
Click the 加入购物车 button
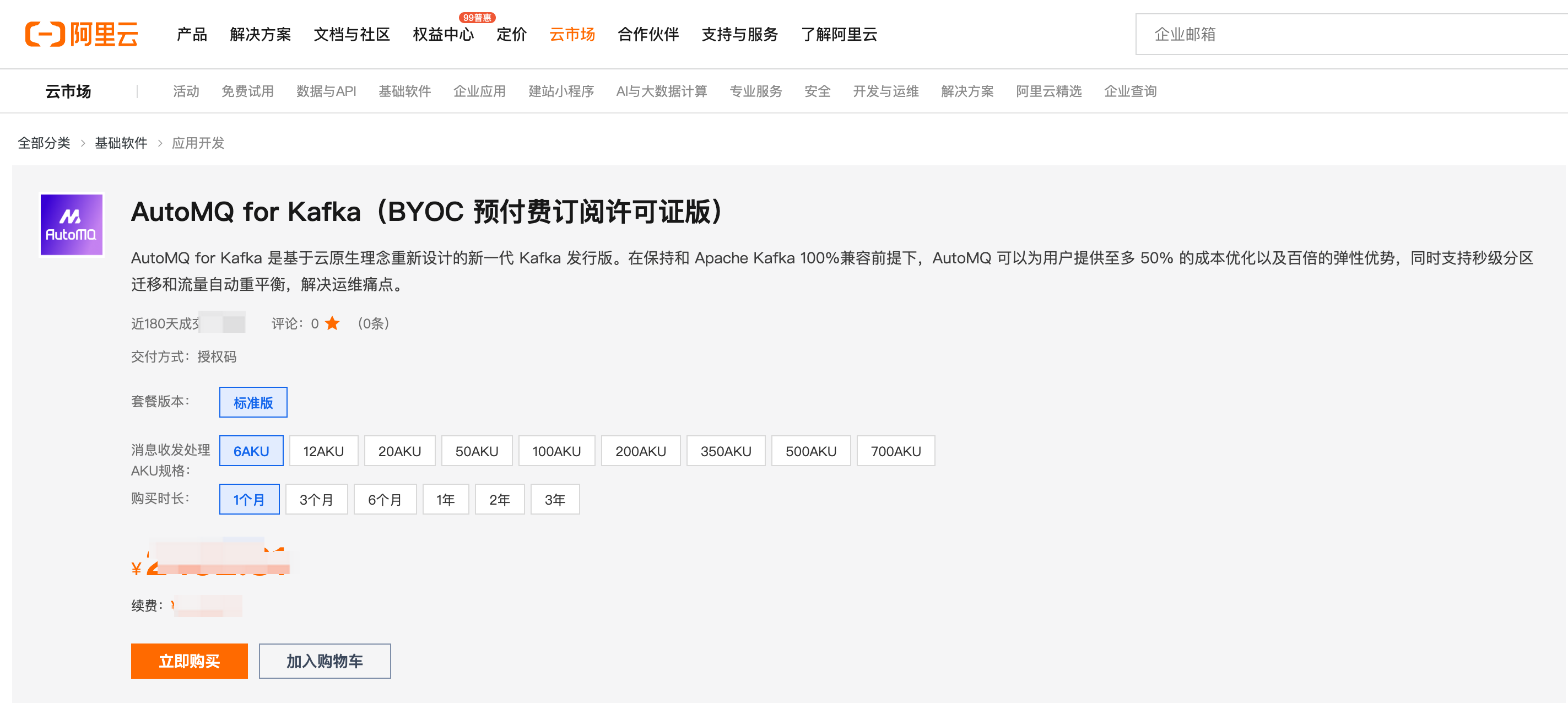[325, 661]
